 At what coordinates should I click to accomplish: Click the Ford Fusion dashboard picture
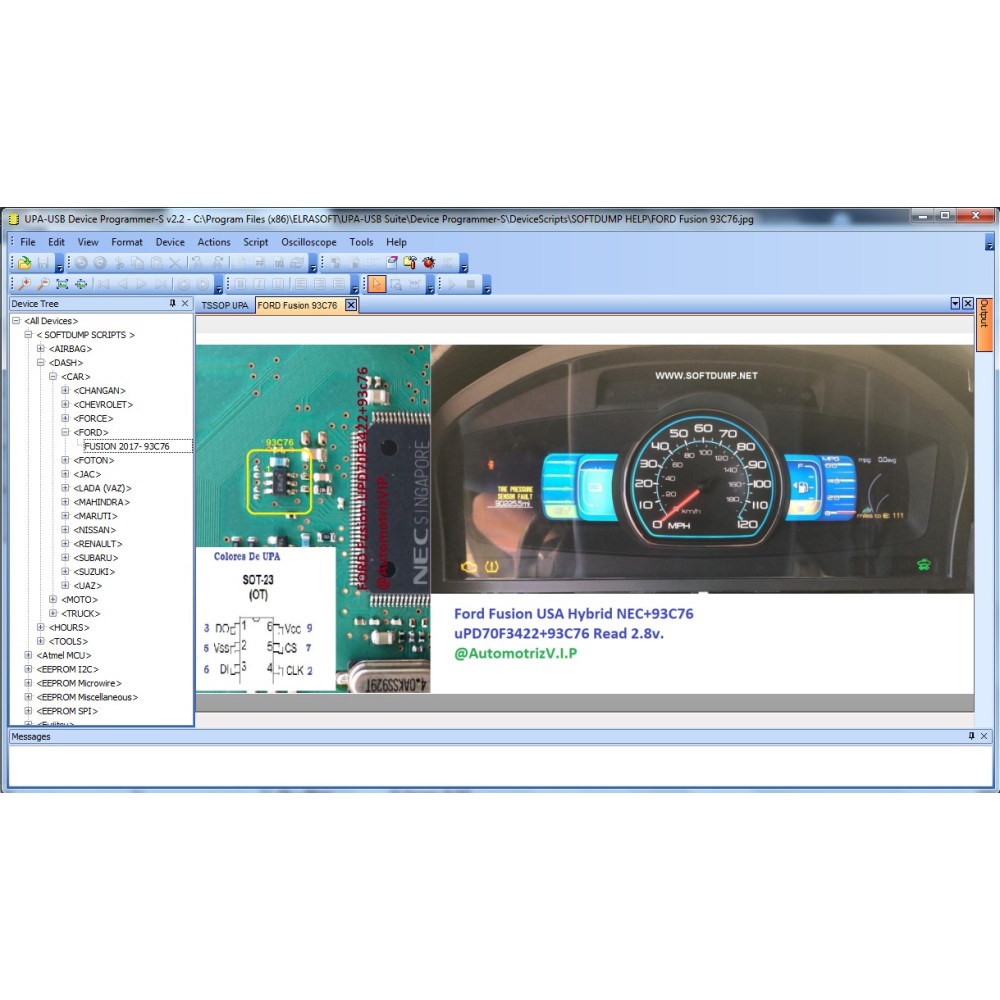coord(702,469)
